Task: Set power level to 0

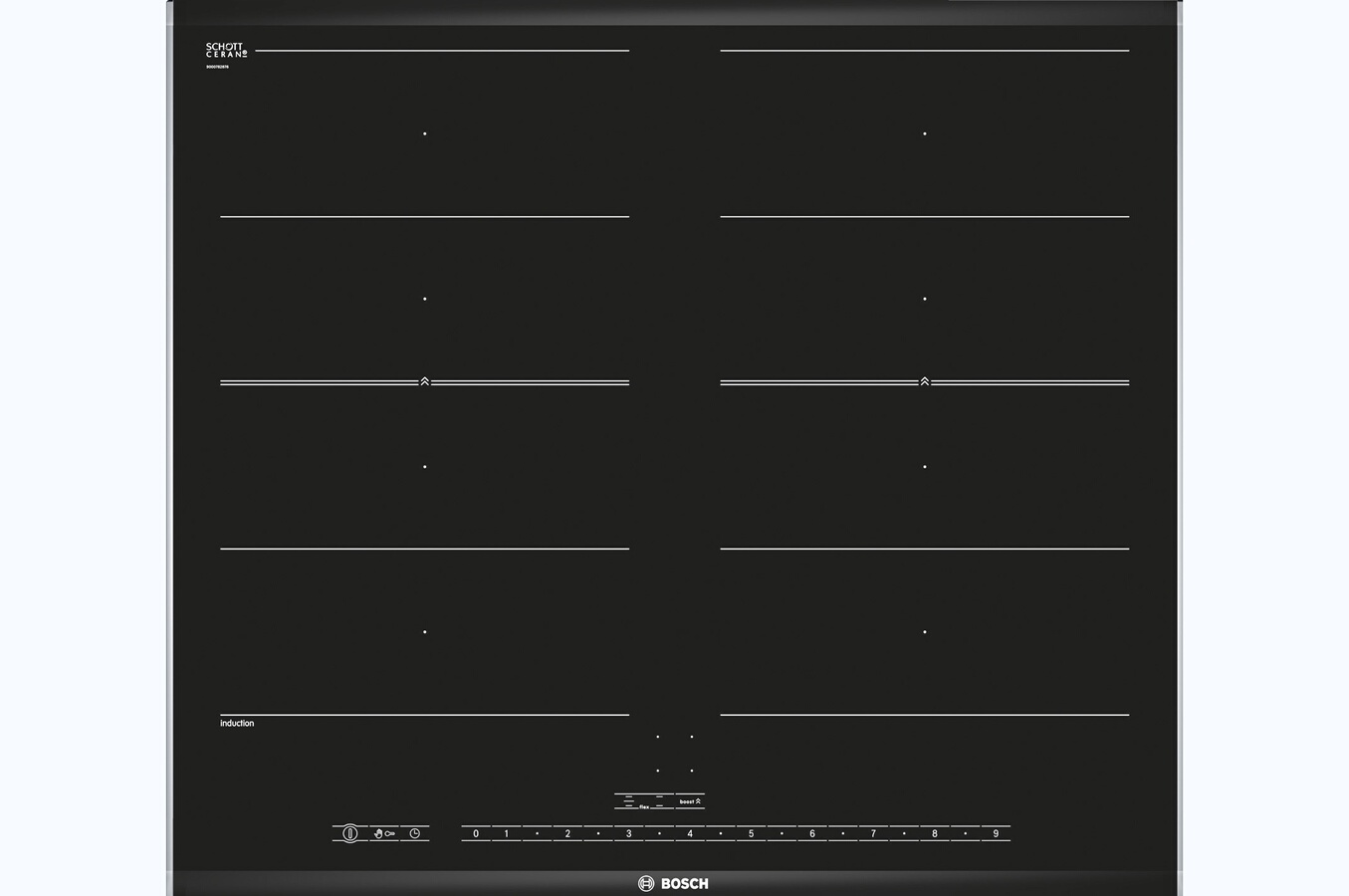Action: (x=476, y=833)
